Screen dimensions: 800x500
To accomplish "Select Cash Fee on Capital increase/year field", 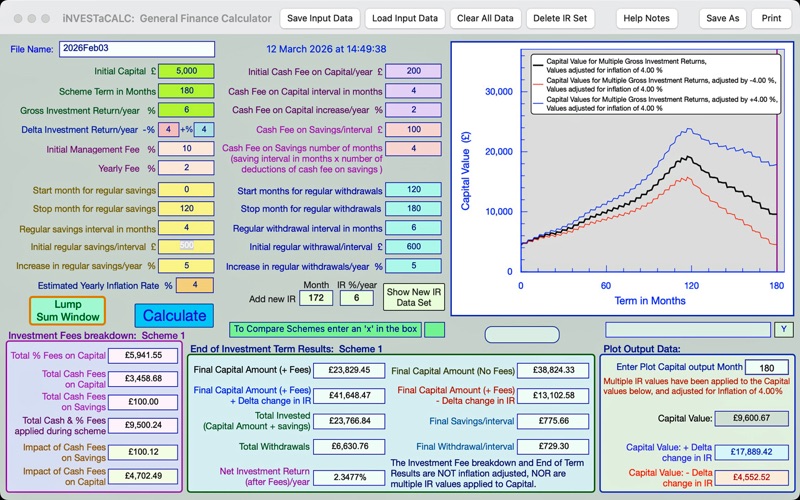I will tap(413, 110).
